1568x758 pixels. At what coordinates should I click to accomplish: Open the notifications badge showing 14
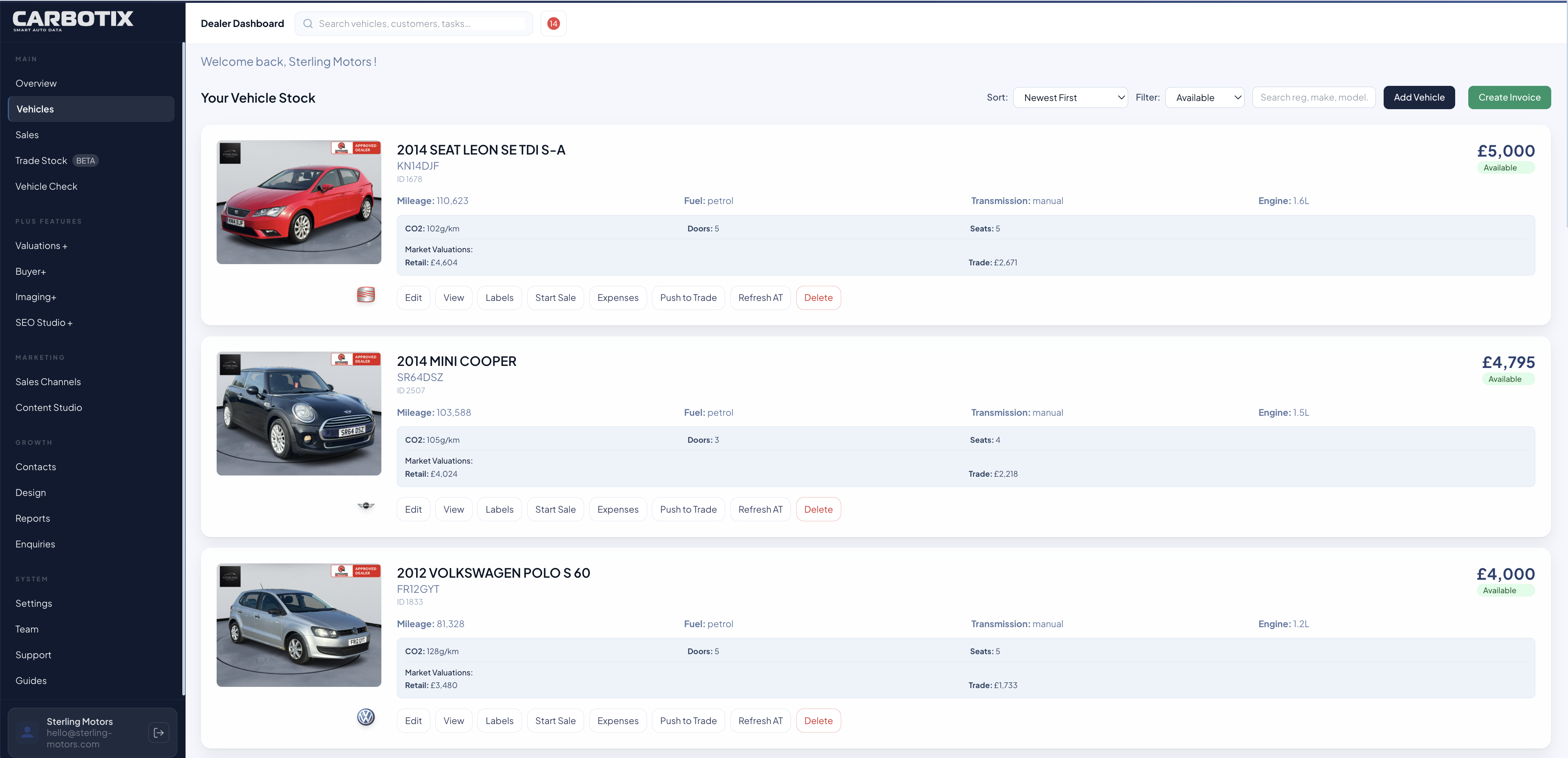point(553,23)
